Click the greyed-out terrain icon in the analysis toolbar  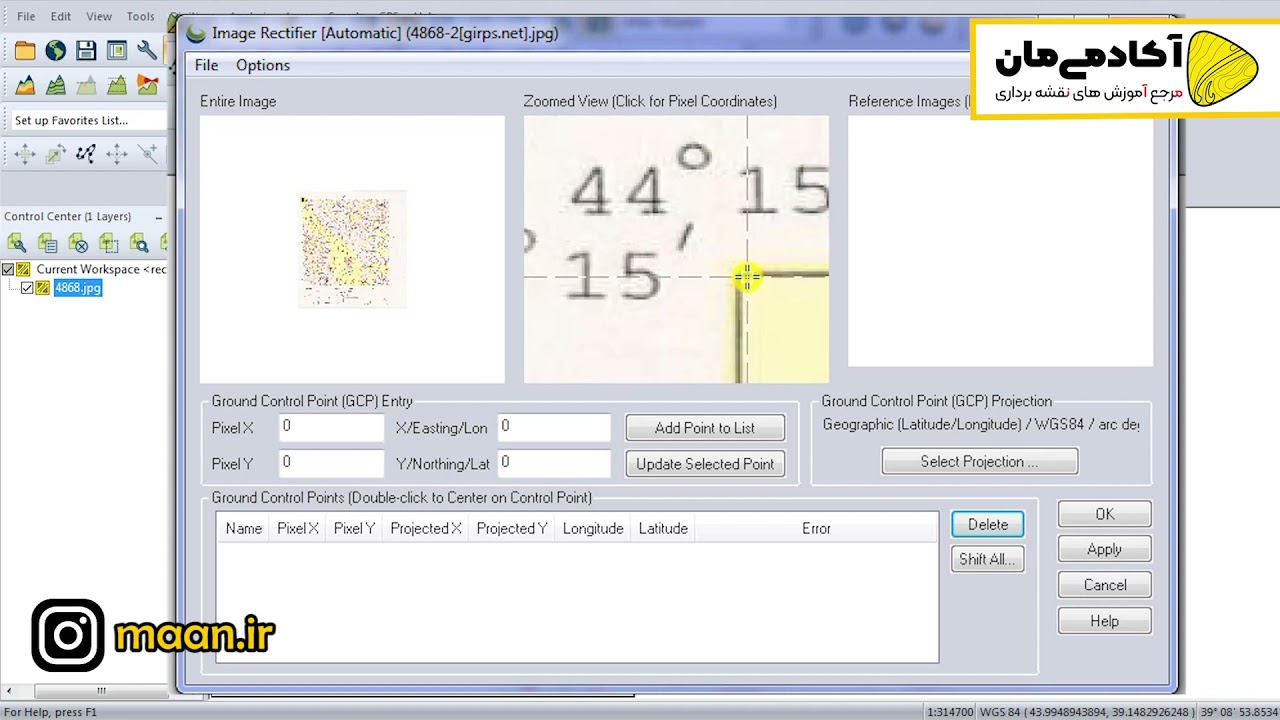(86, 85)
